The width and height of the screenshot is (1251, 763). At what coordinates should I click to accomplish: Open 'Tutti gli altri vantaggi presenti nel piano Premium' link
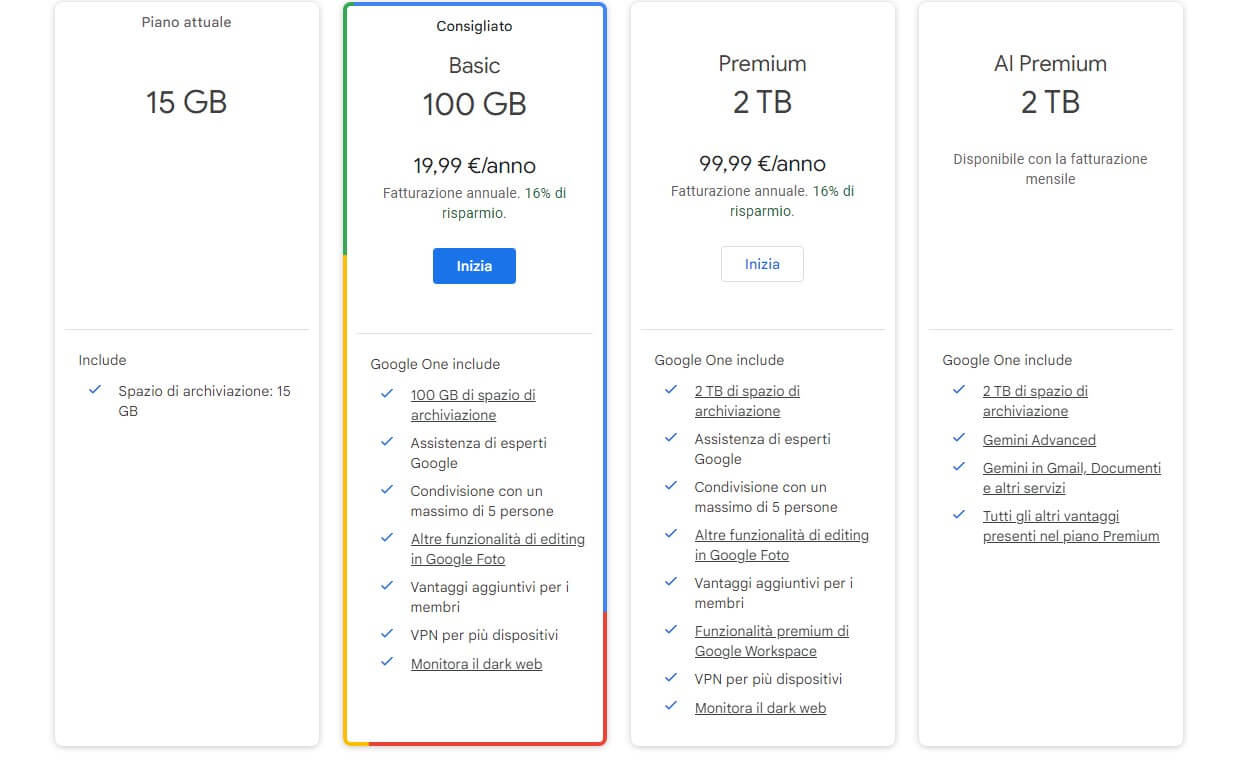click(1071, 526)
